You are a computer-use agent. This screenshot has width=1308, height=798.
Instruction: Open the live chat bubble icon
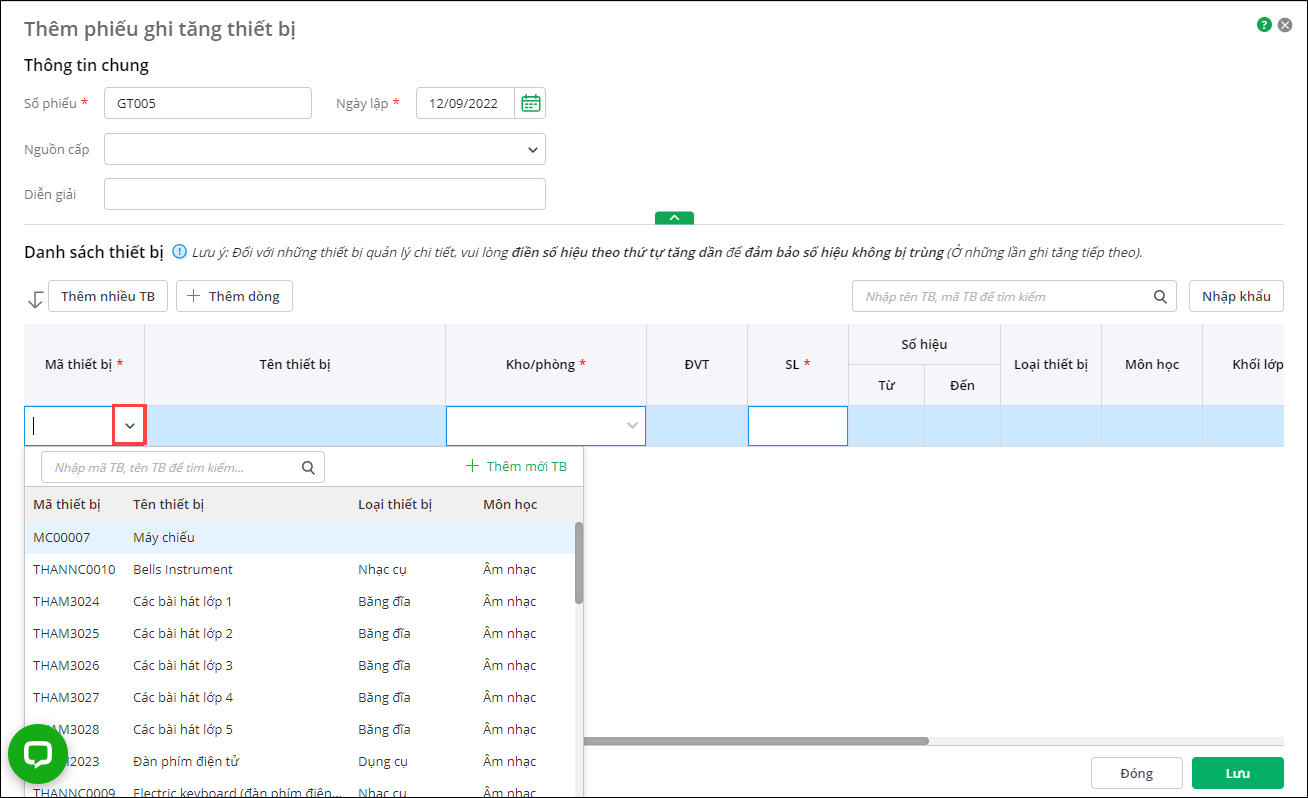pyautogui.click(x=38, y=754)
